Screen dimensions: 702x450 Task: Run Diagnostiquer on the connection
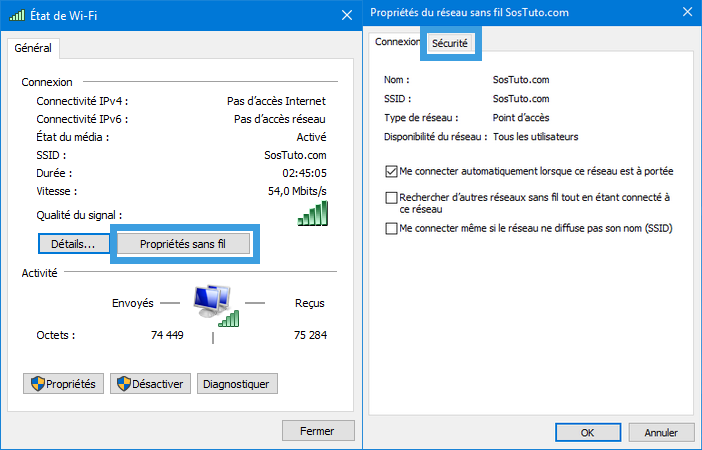click(237, 384)
